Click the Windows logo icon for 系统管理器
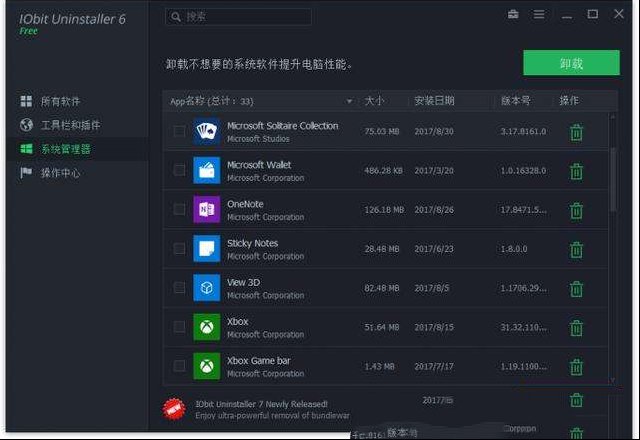Image resolution: width=640 pixels, height=440 pixels. point(26,149)
